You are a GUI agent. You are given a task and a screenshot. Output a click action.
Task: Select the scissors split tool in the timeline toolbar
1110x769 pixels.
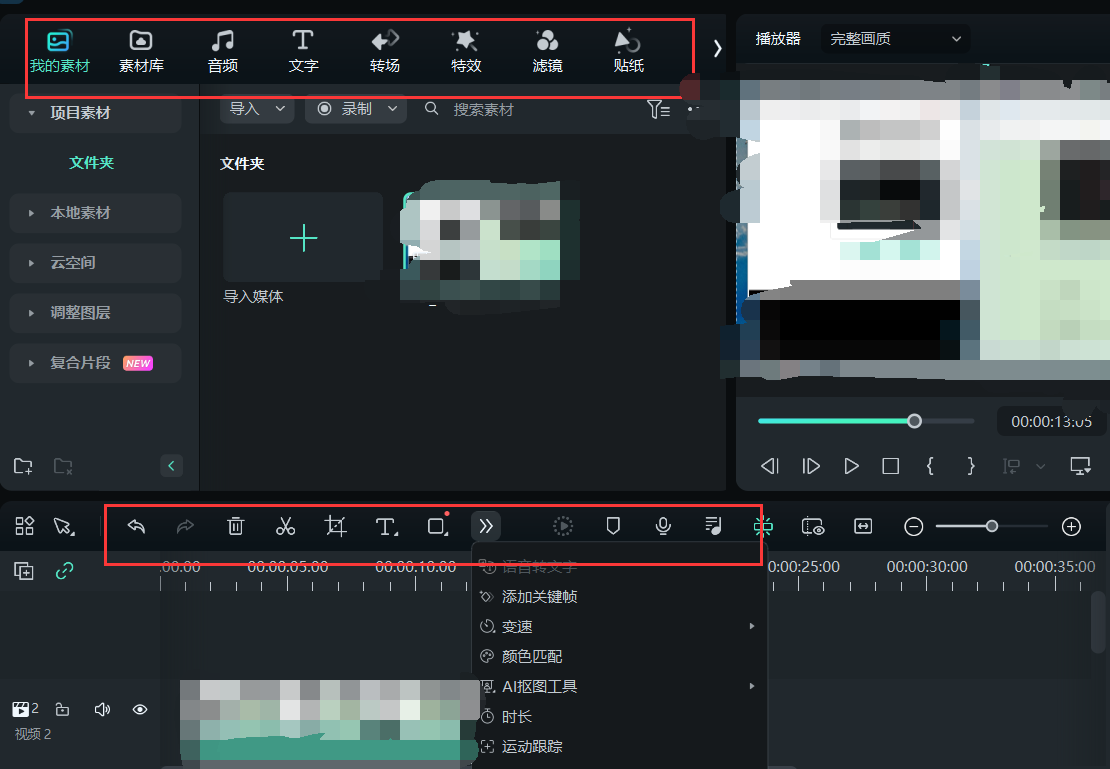[x=285, y=526]
